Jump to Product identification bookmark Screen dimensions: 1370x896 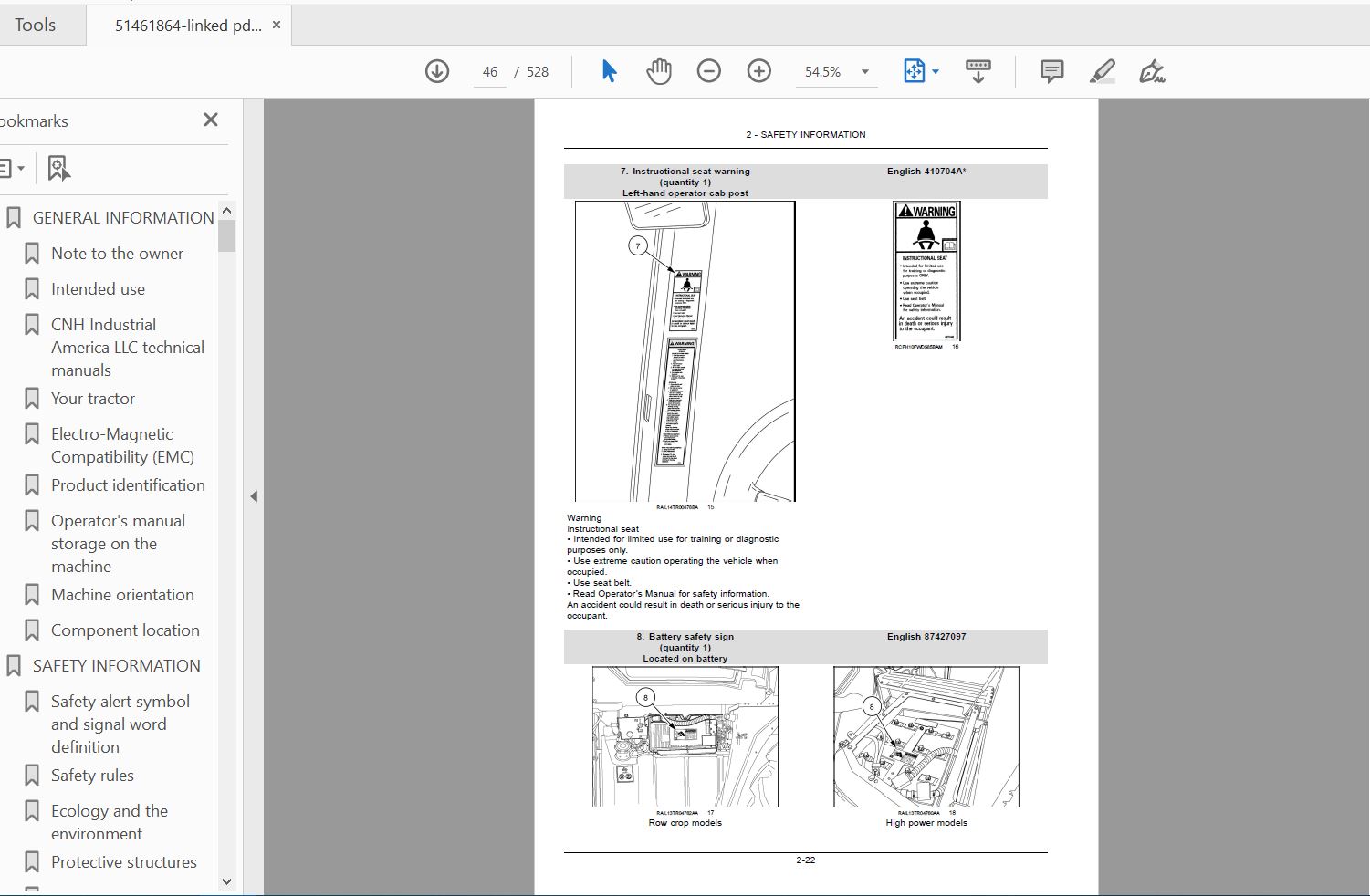tap(128, 485)
